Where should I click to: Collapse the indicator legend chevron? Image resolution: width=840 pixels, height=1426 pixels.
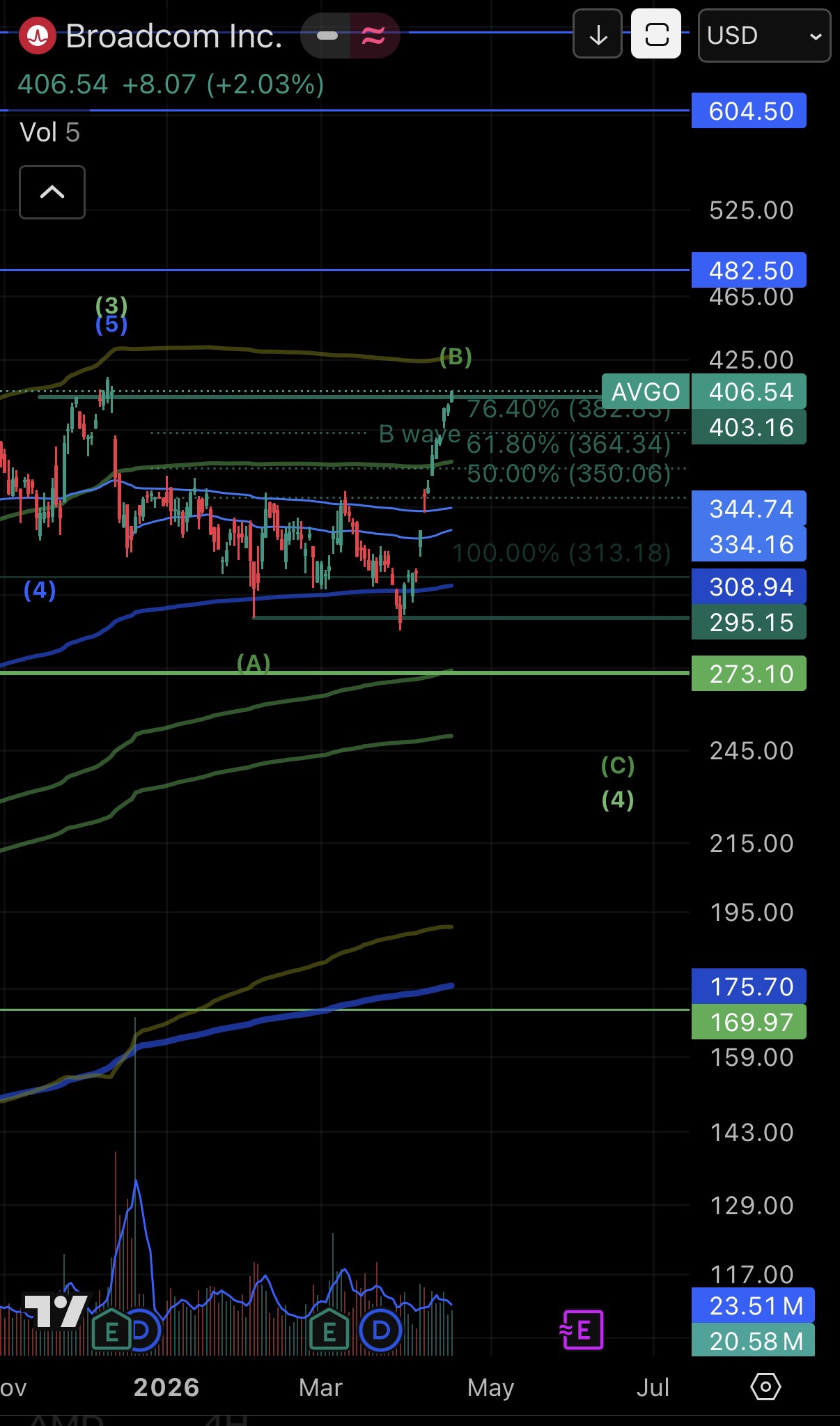(x=52, y=192)
